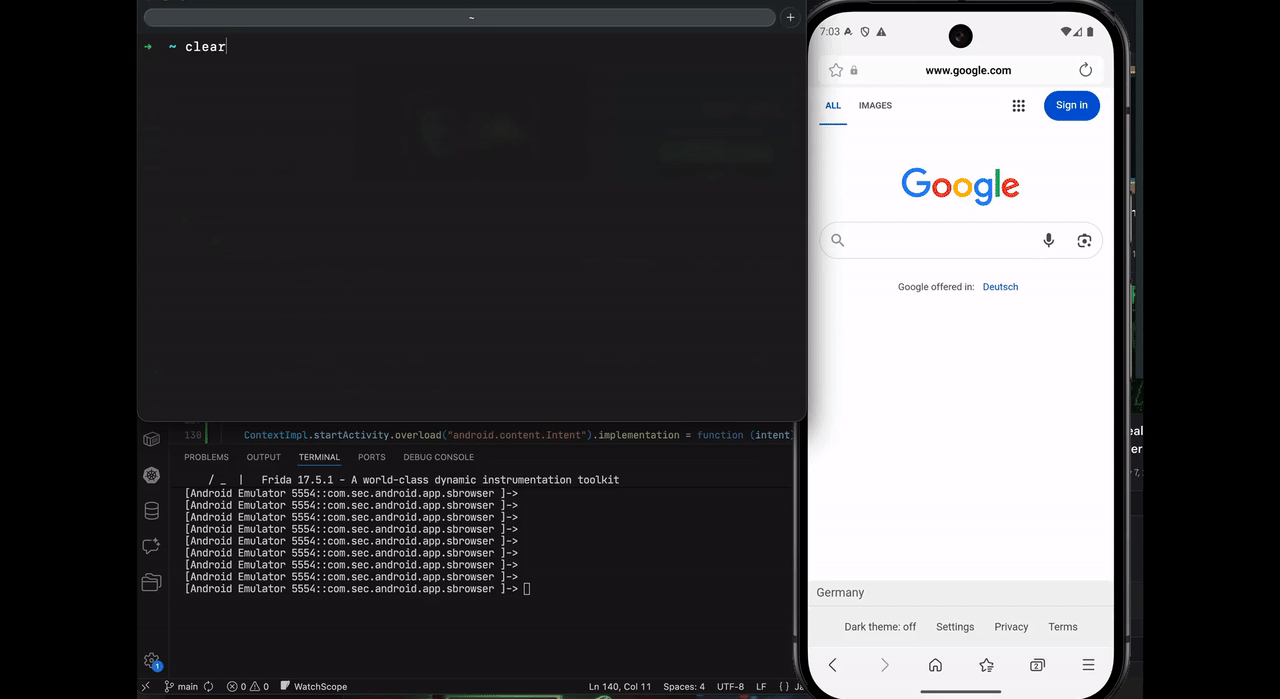
Task: Tap the browser home icon
Action: [935, 665]
